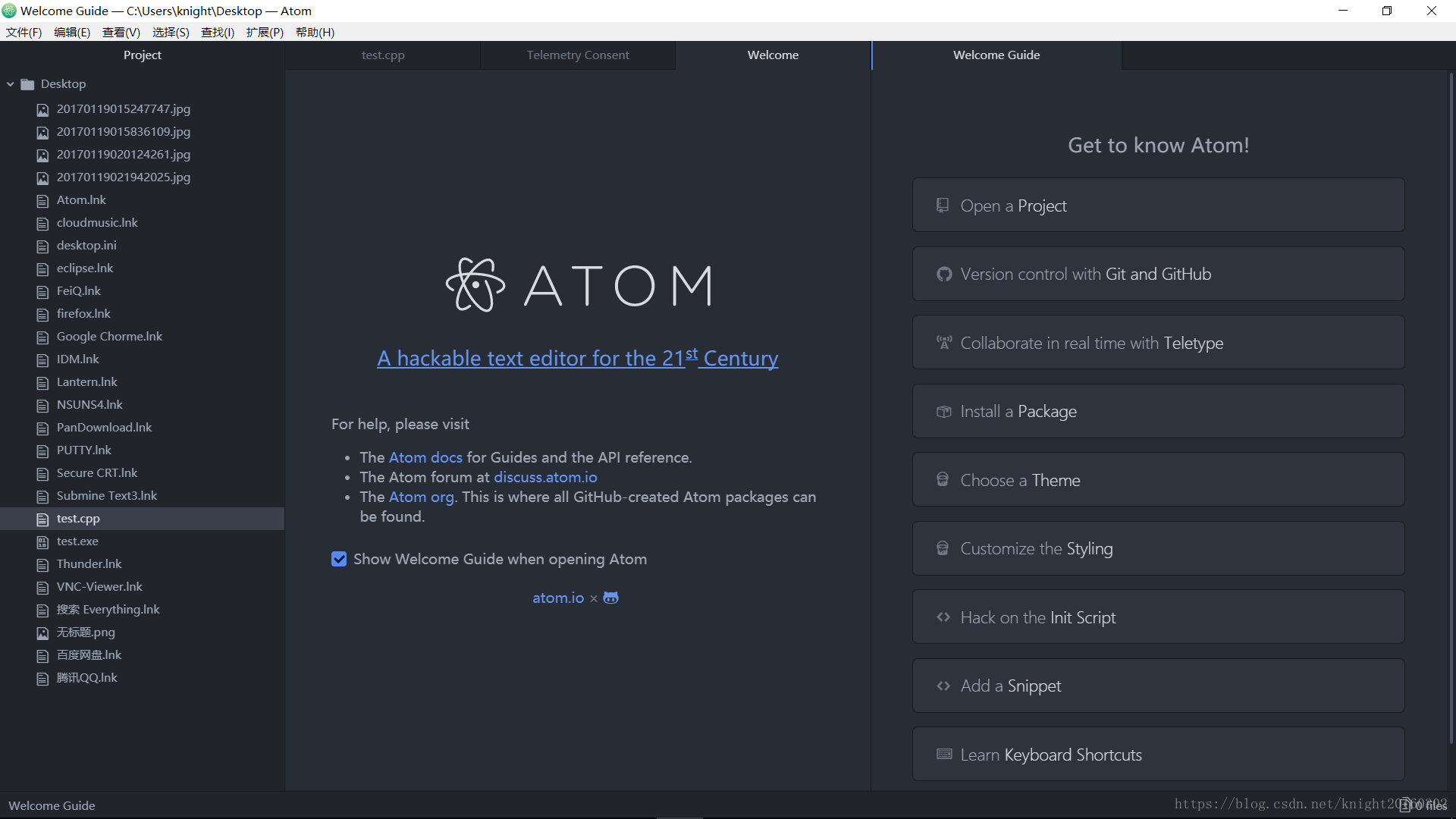
Task: Select Submine Text3.lnk in the tree
Action: (x=142, y=496)
